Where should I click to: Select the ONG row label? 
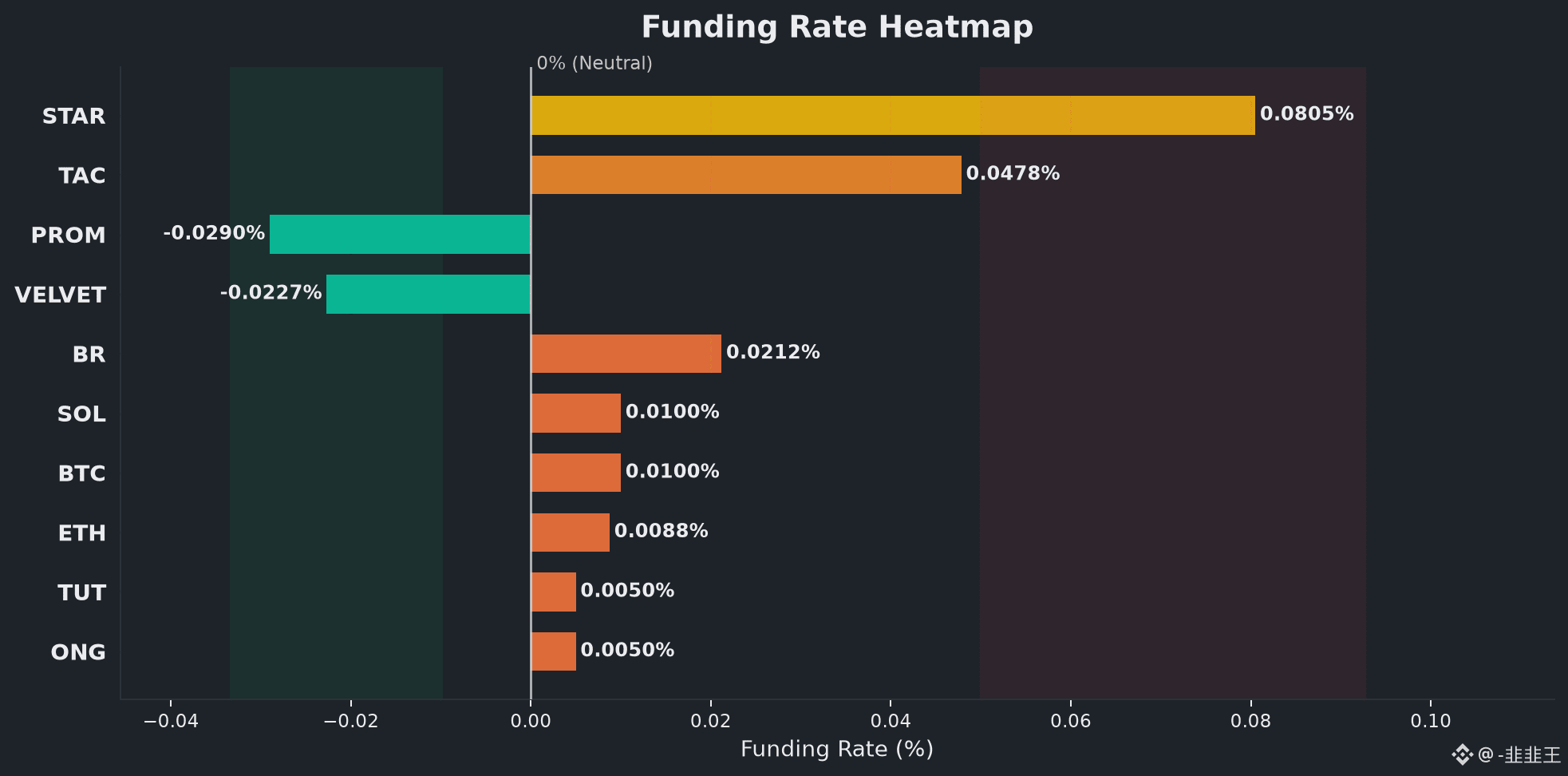click(x=78, y=652)
